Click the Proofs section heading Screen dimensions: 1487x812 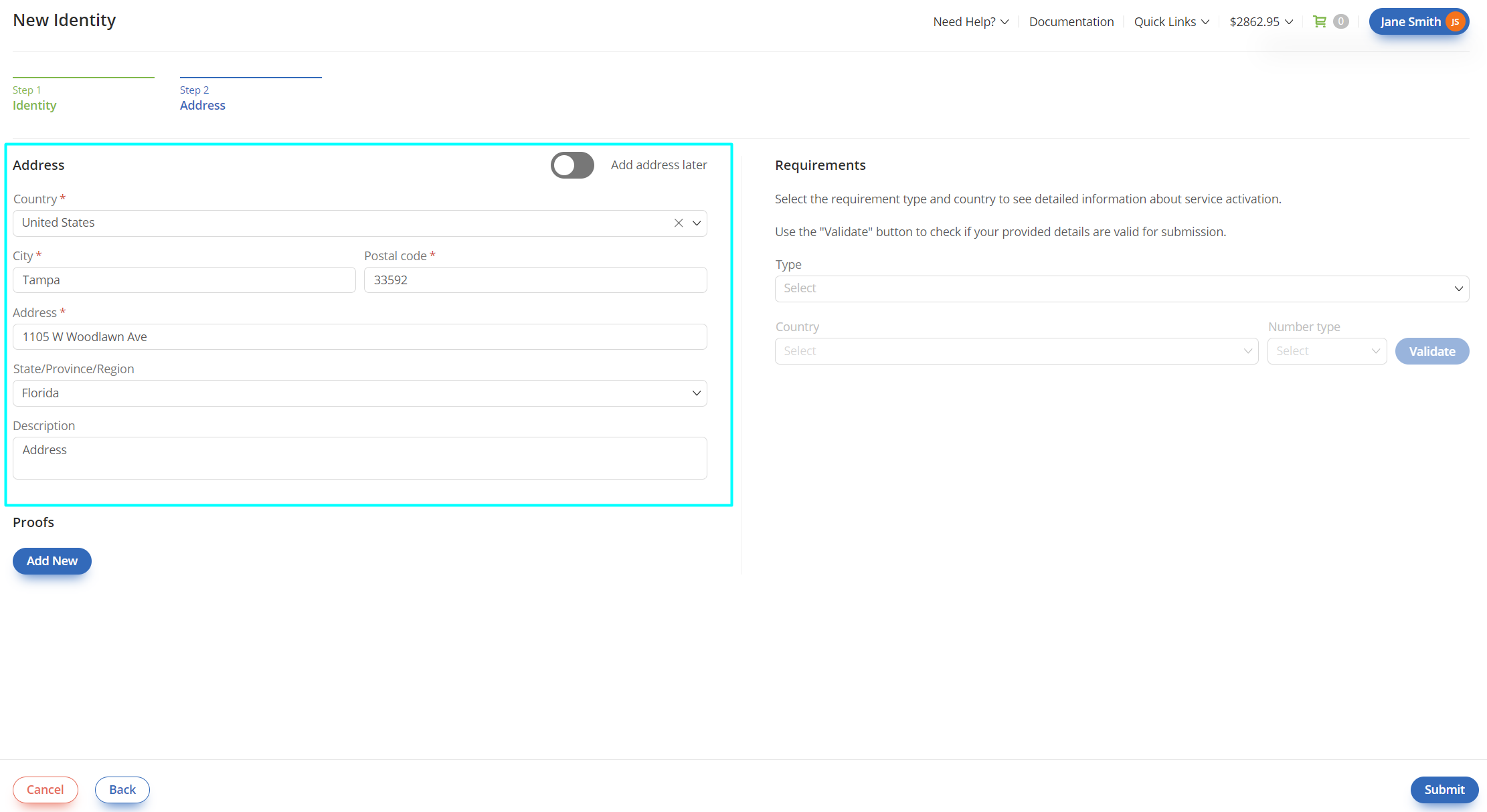point(33,522)
